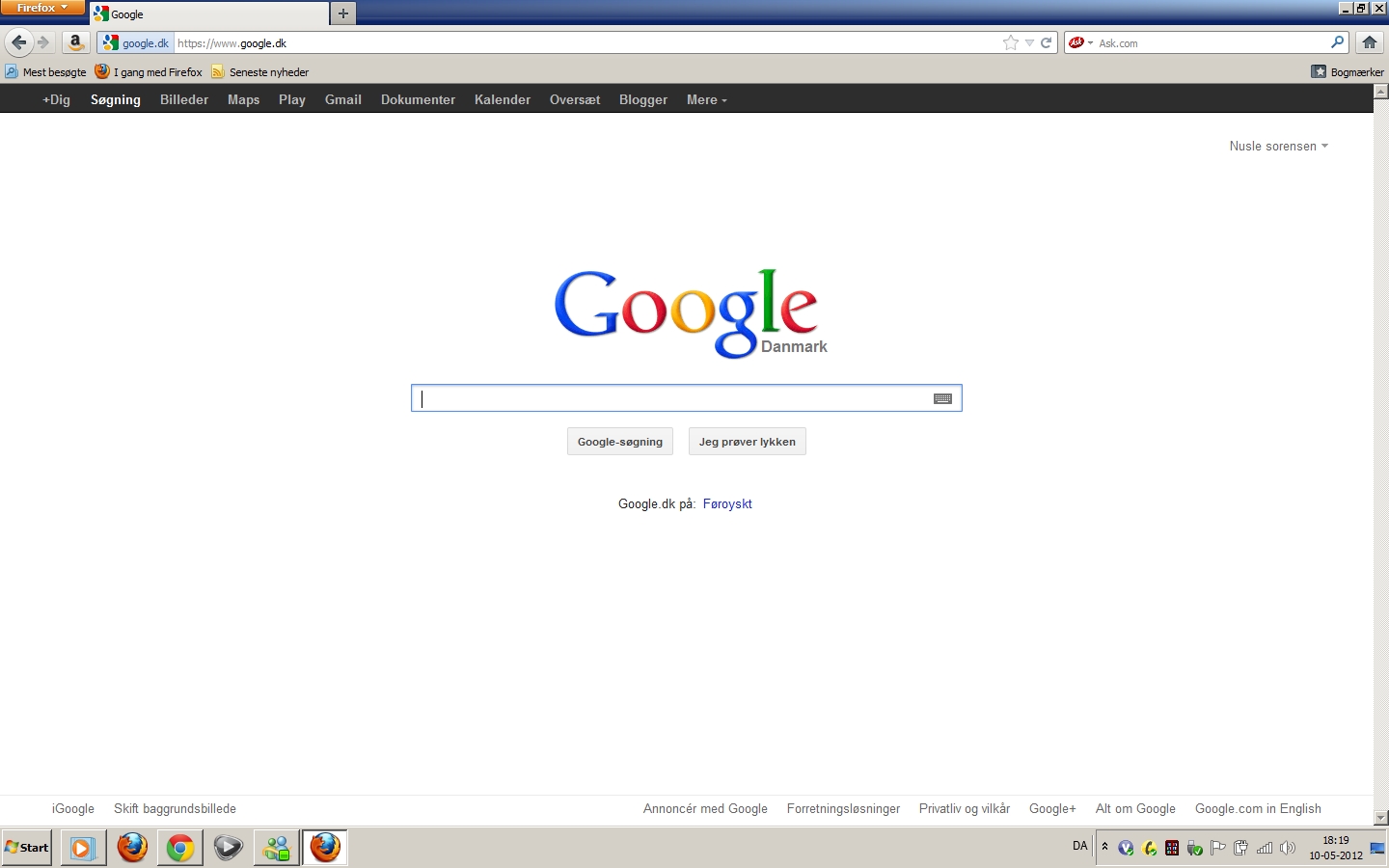Open Annoncér med Google link
Screen dimensions: 1389x868
pos(705,808)
